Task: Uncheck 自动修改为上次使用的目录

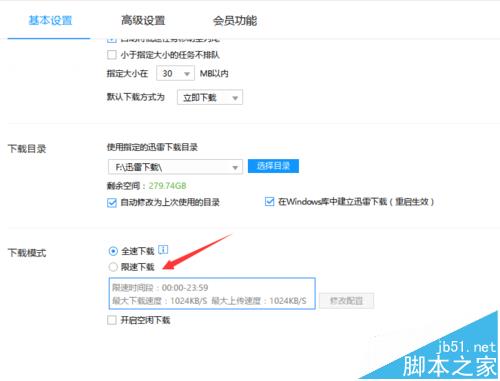Action: point(112,202)
